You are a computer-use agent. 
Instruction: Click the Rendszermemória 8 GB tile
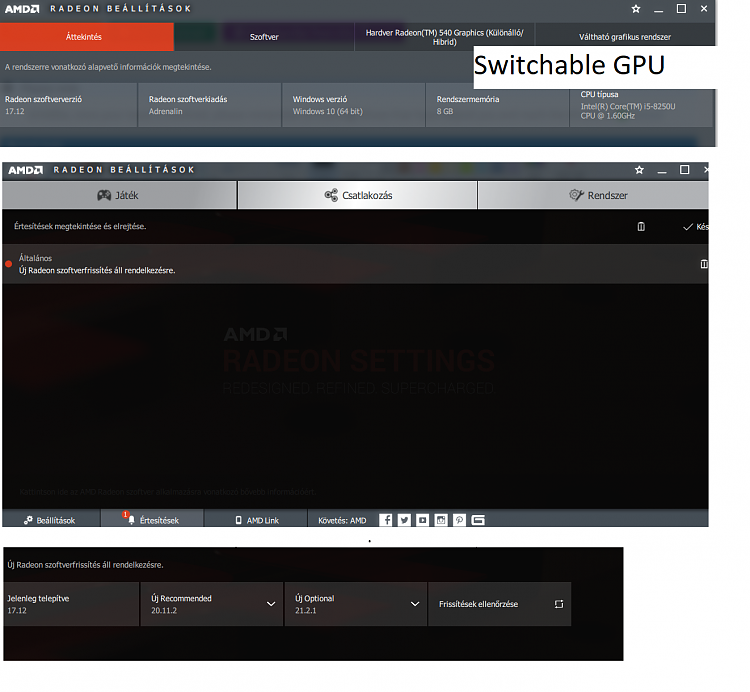coord(497,105)
